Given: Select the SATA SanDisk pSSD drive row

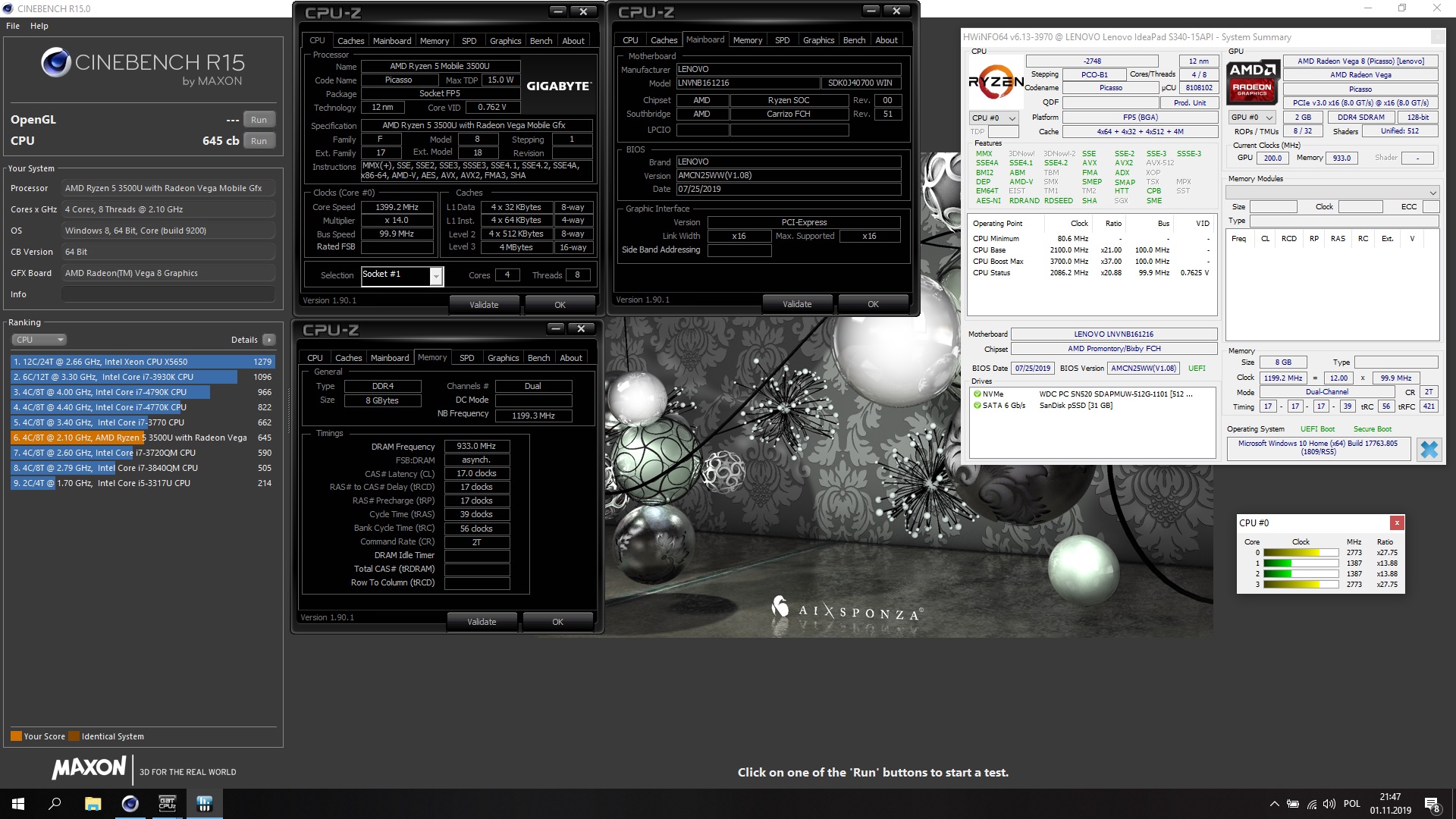Looking at the screenshot, I should pyautogui.click(x=1092, y=406).
